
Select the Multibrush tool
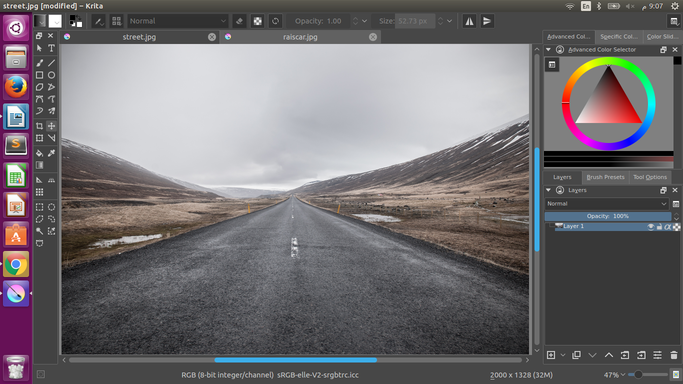[51, 111]
